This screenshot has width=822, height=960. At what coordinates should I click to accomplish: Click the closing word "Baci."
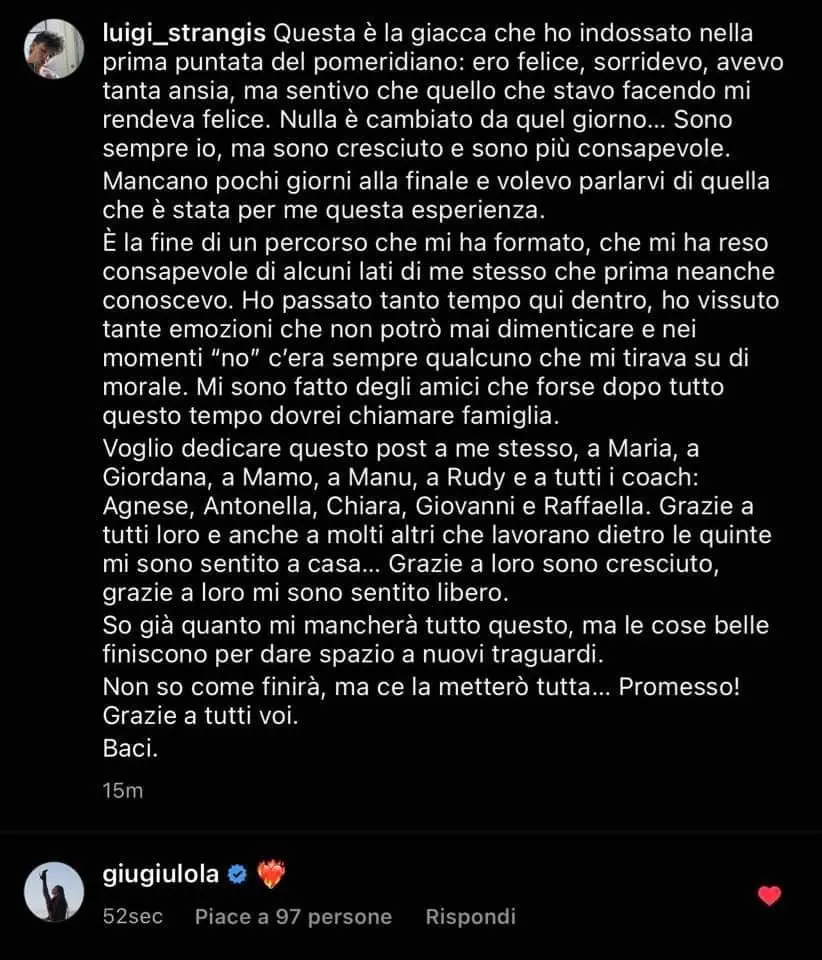pos(130,748)
